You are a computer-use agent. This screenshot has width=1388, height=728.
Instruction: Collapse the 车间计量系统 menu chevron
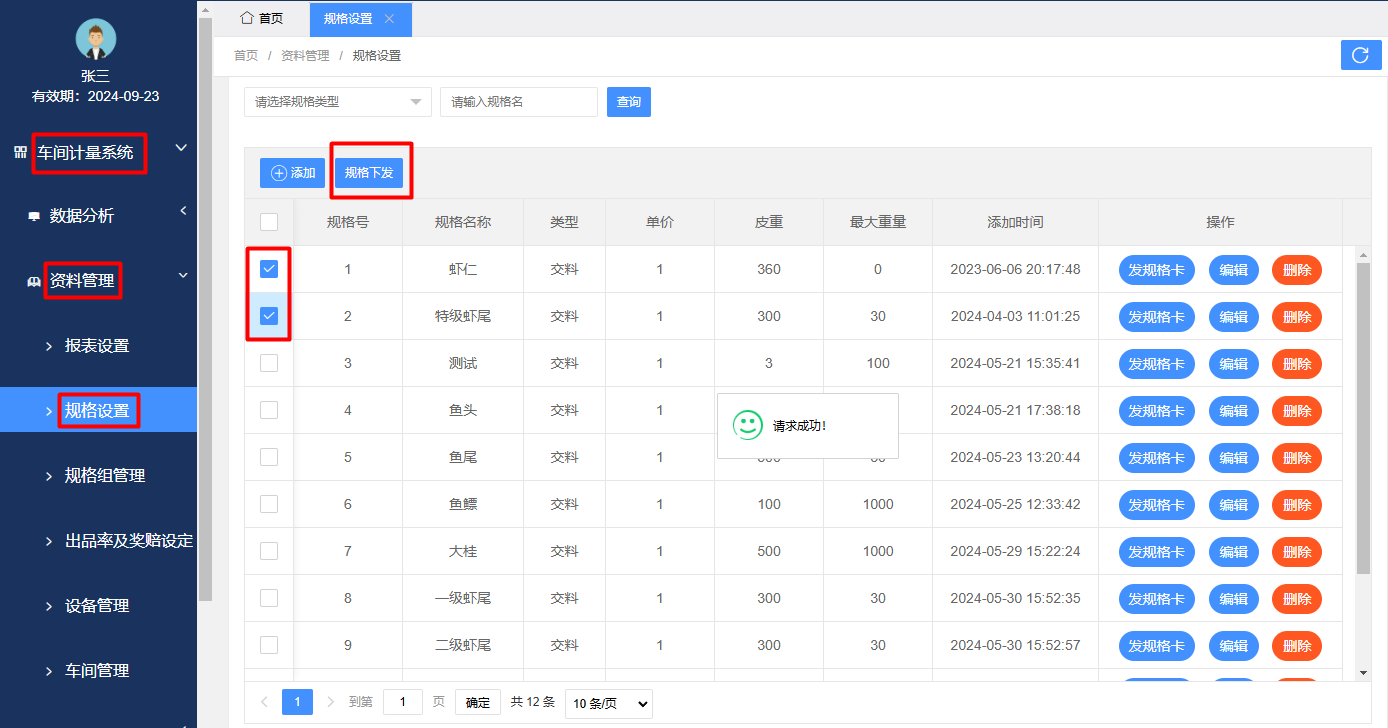181,148
